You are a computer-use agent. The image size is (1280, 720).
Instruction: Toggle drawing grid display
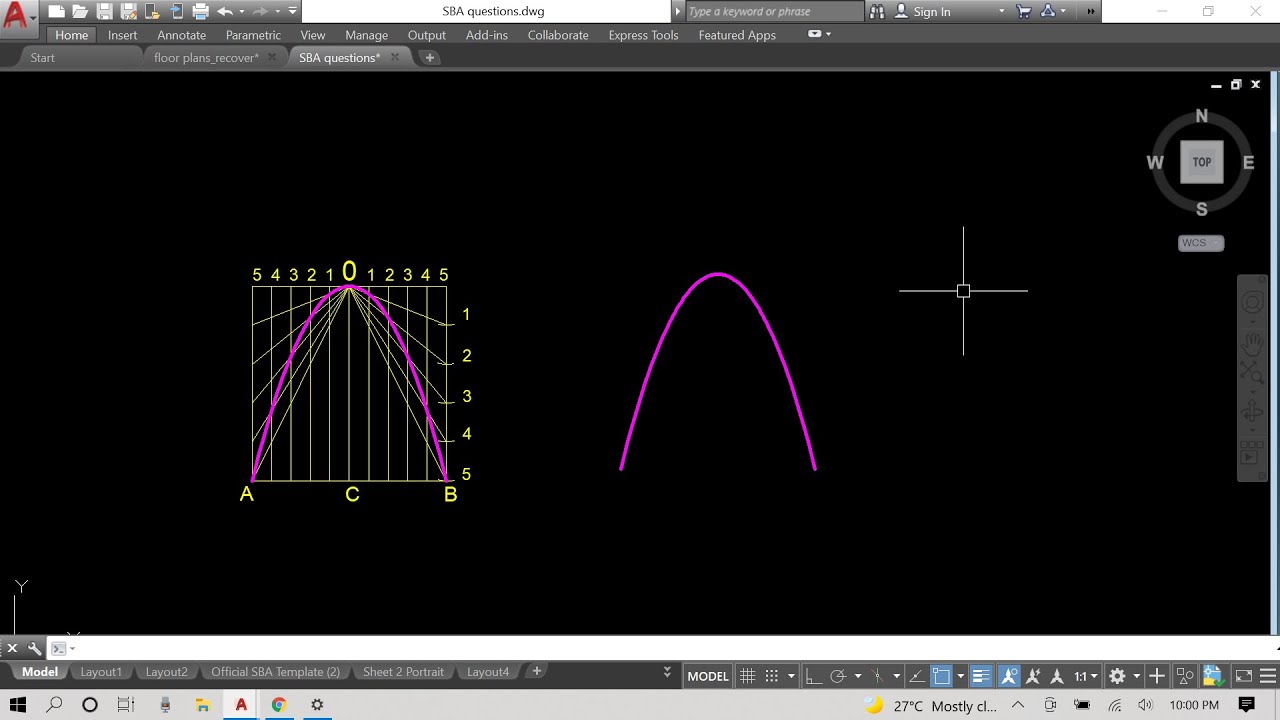click(x=747, y=676)
